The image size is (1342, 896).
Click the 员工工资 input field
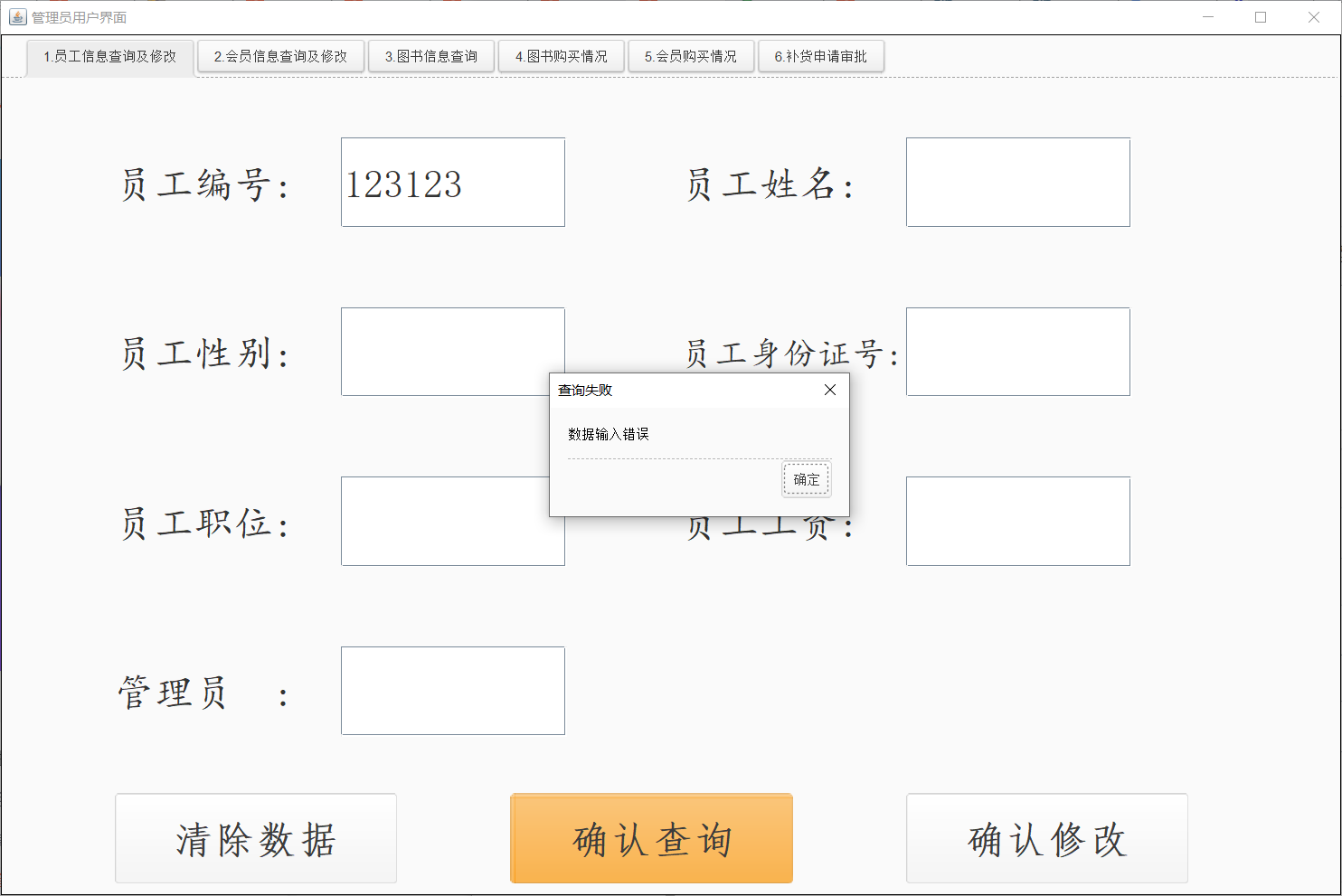click(x=1018, y=522)
